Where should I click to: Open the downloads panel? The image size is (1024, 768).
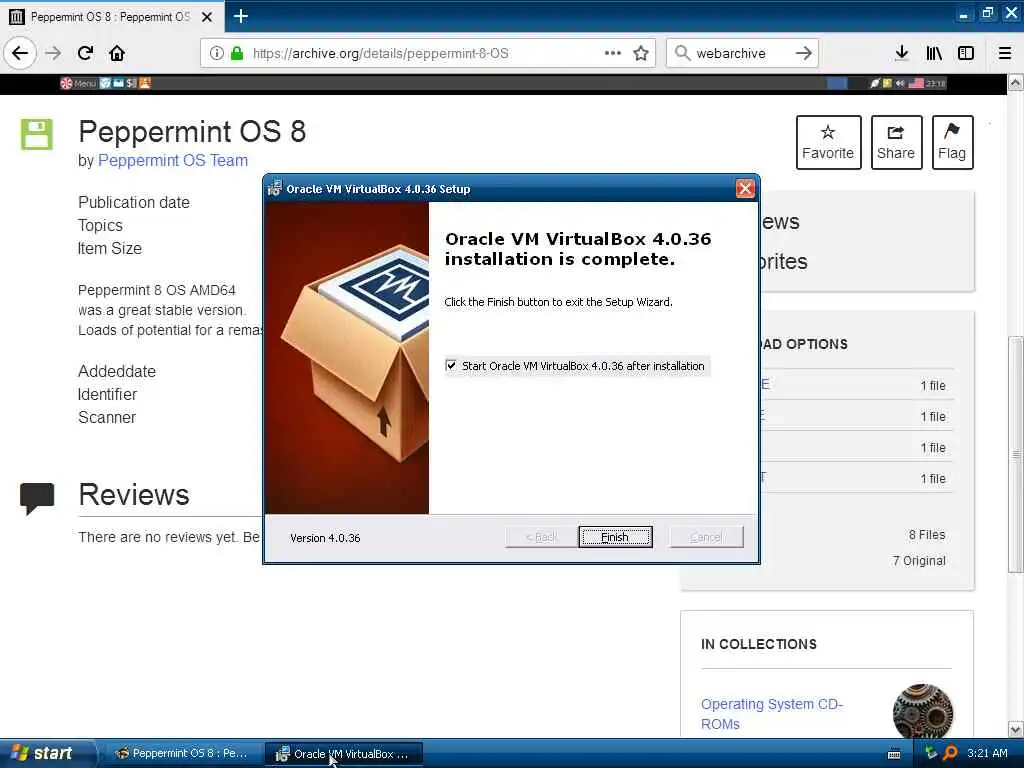tap(901, 53)
